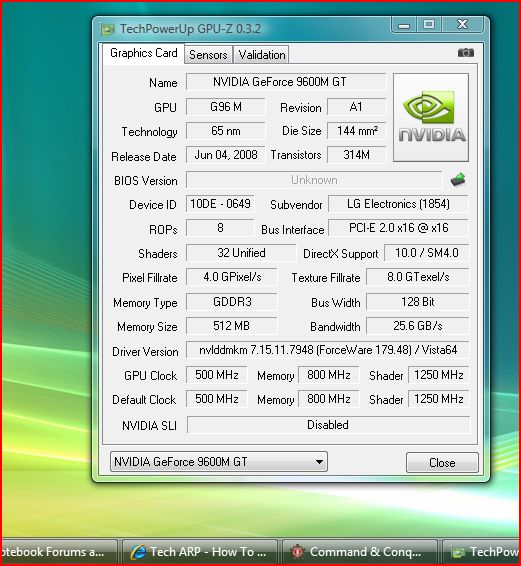Screen dimensions: 521x566
Task: Click the NVIDIA logo image
Action: click(431, 118)
